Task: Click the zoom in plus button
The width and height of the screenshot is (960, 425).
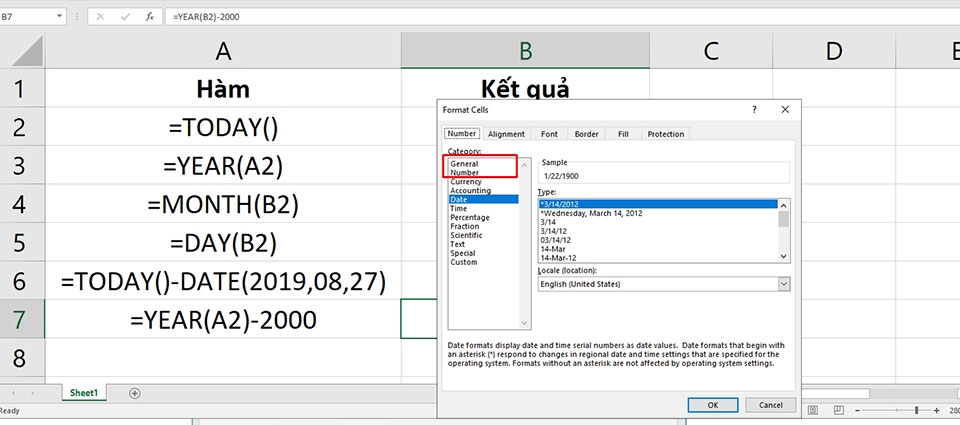Action: click(x=937, y=410)
